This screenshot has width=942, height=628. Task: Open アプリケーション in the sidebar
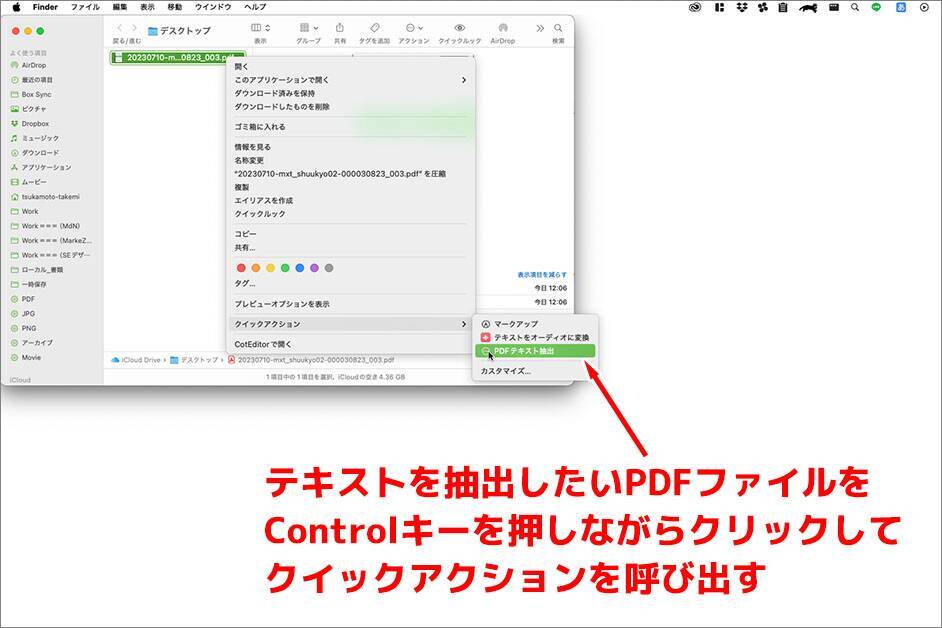[46, 167]
